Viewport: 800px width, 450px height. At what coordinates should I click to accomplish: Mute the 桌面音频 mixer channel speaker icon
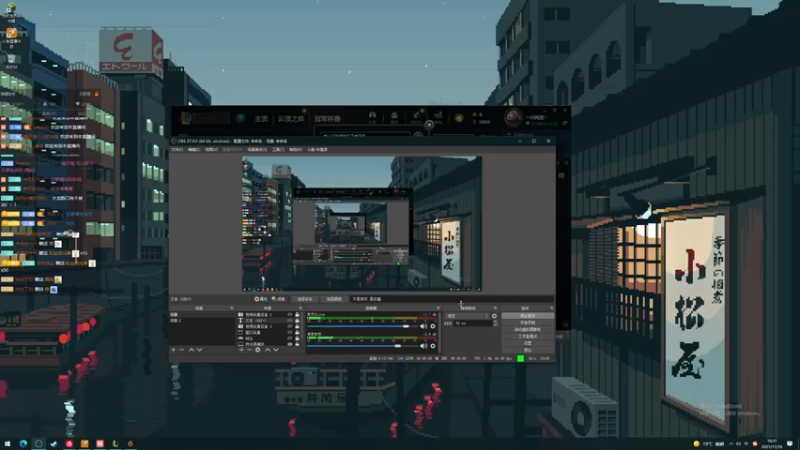[423, 346]
